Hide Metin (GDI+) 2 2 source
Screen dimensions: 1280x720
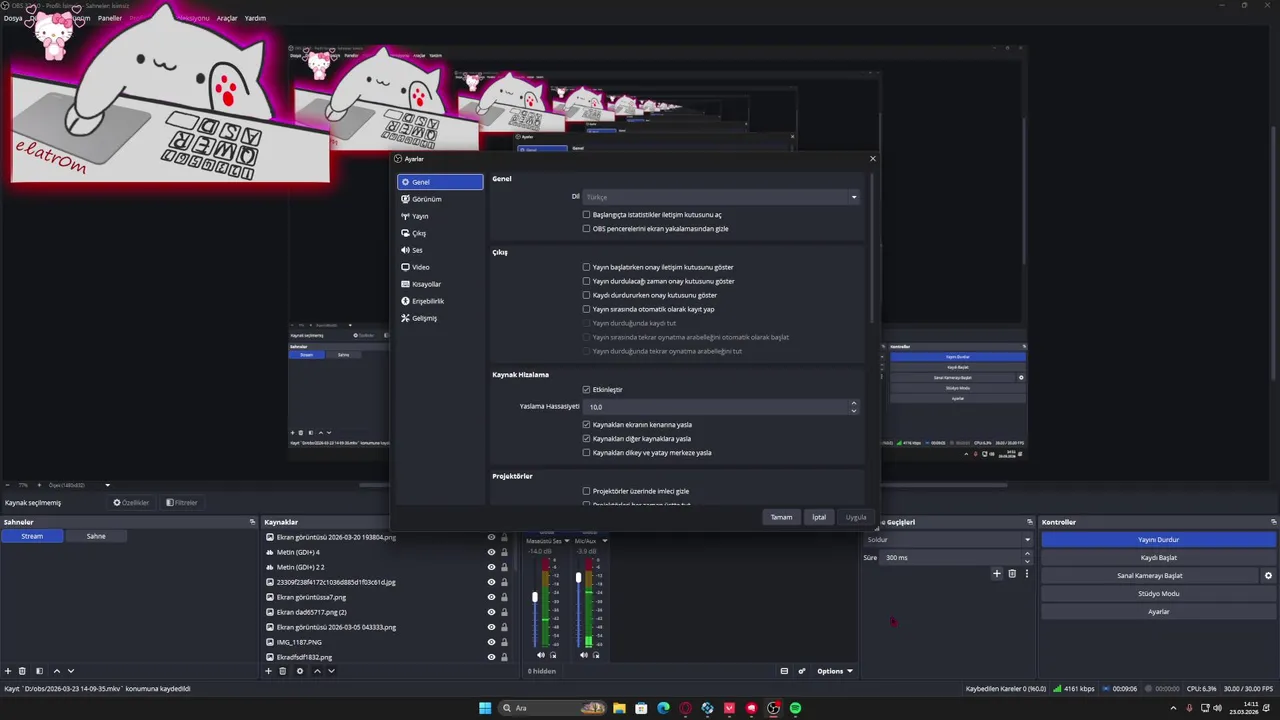tap(491, 567)
